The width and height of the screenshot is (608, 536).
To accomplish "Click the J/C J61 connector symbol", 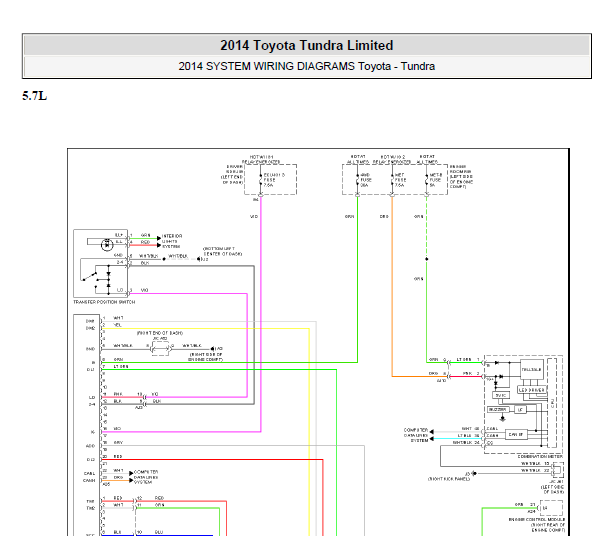I will [x=557, y=470].
